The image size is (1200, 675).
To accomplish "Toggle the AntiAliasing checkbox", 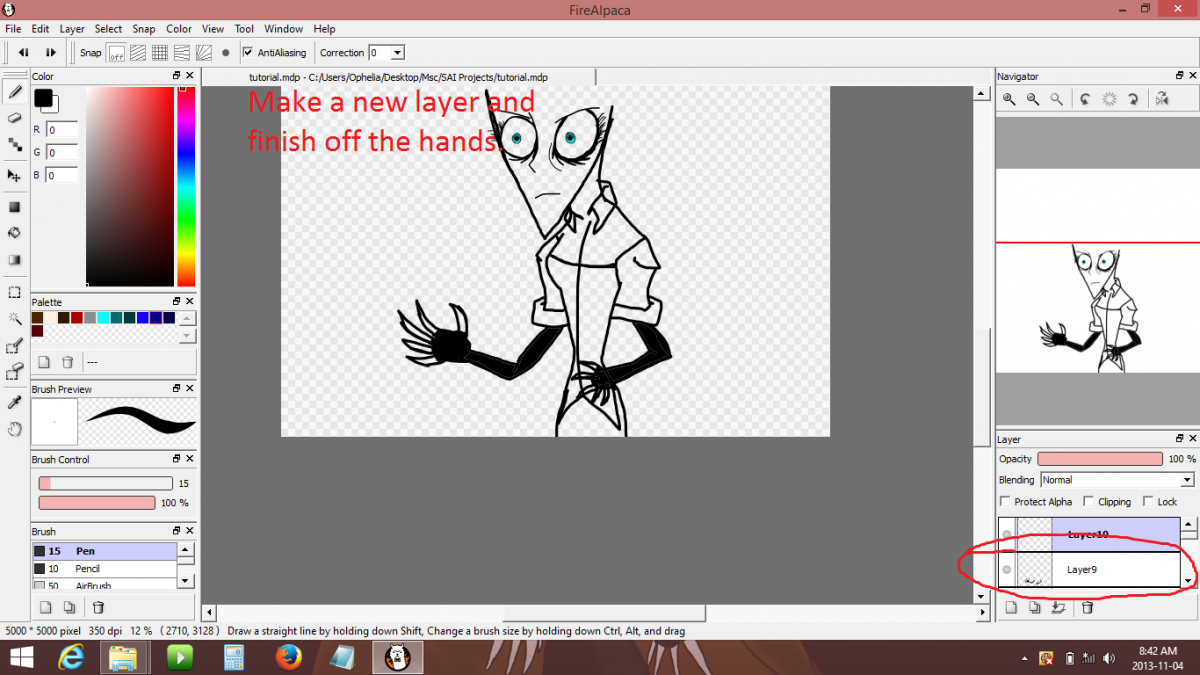I will pyautogui.click(x=248, y=53).
